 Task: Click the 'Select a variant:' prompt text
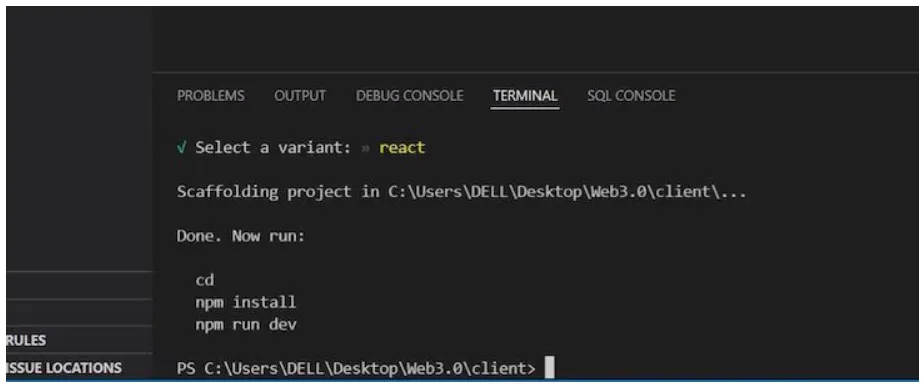click(274, 147)
